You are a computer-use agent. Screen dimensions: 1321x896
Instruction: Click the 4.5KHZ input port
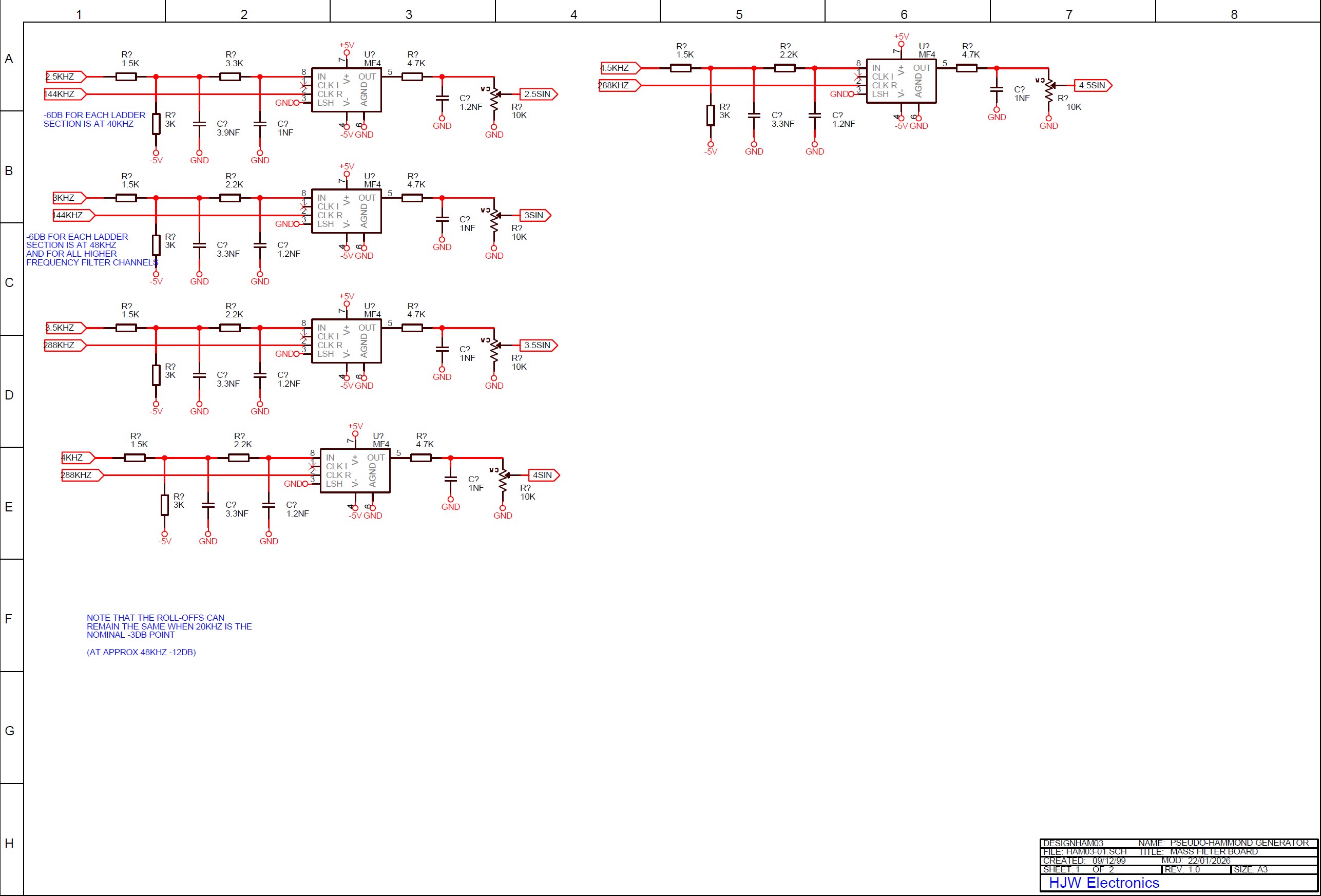(620, 68)
